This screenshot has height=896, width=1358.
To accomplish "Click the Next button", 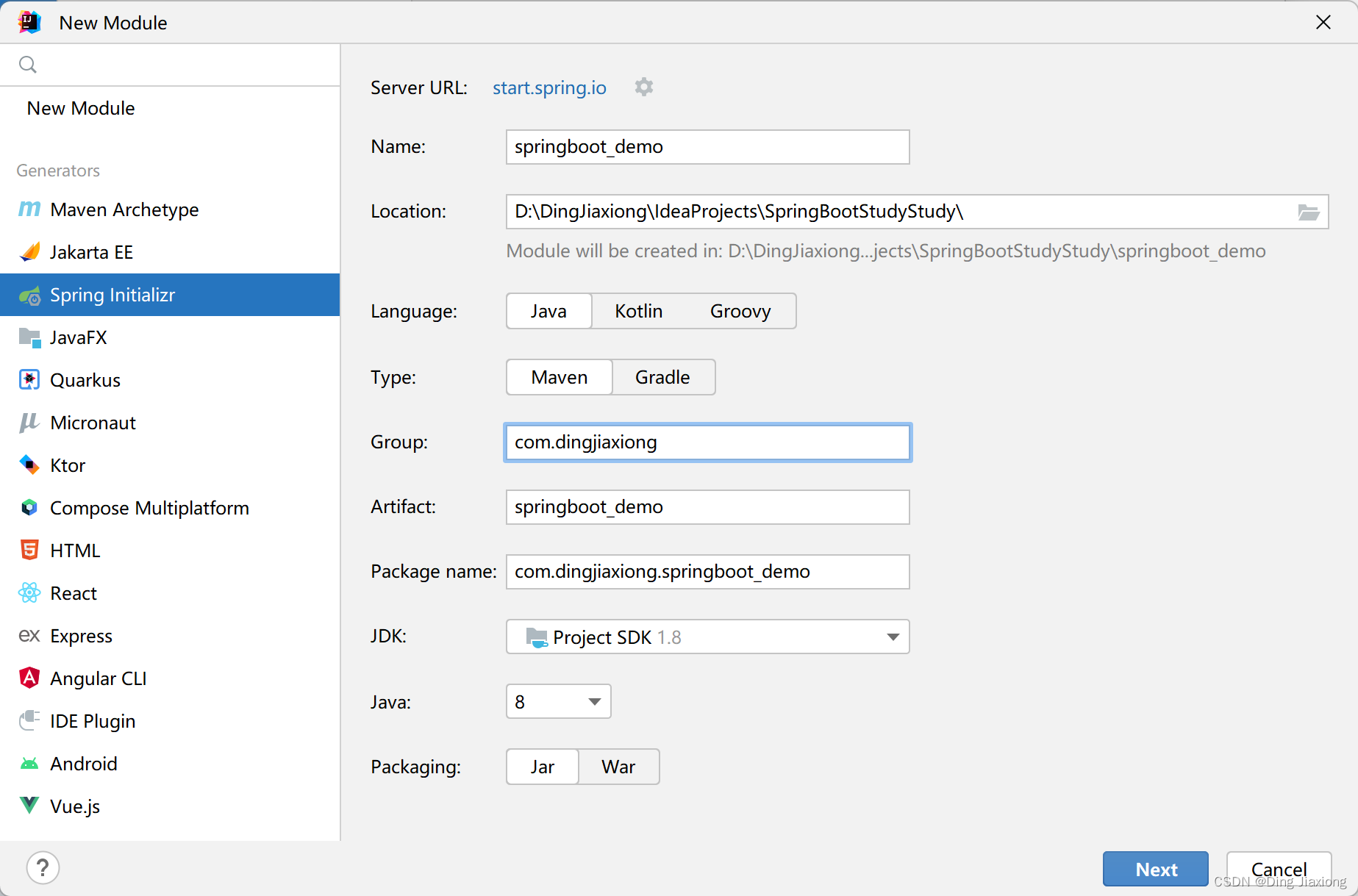I will pyautogui.click(x=1155, y=869).
